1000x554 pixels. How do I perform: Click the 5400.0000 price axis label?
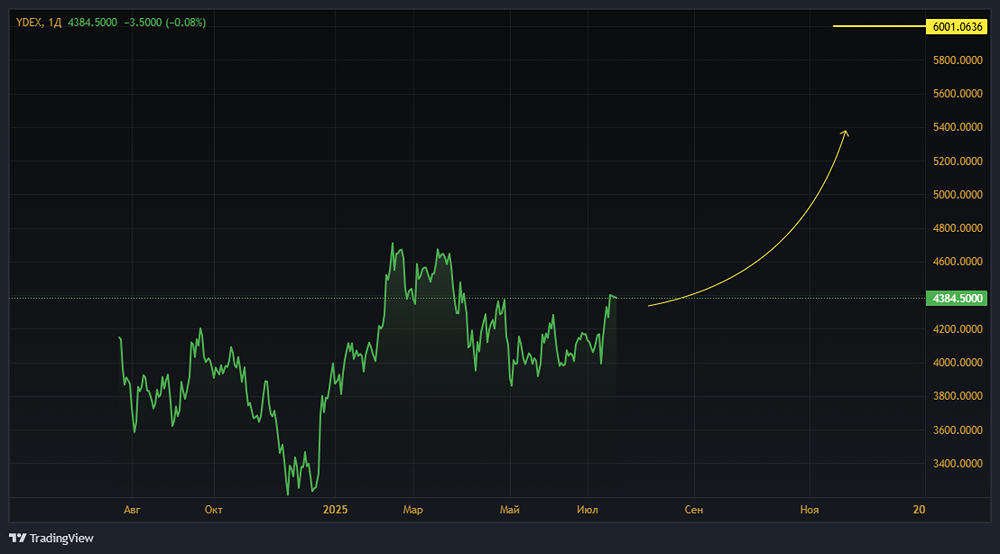pos(957,128)
